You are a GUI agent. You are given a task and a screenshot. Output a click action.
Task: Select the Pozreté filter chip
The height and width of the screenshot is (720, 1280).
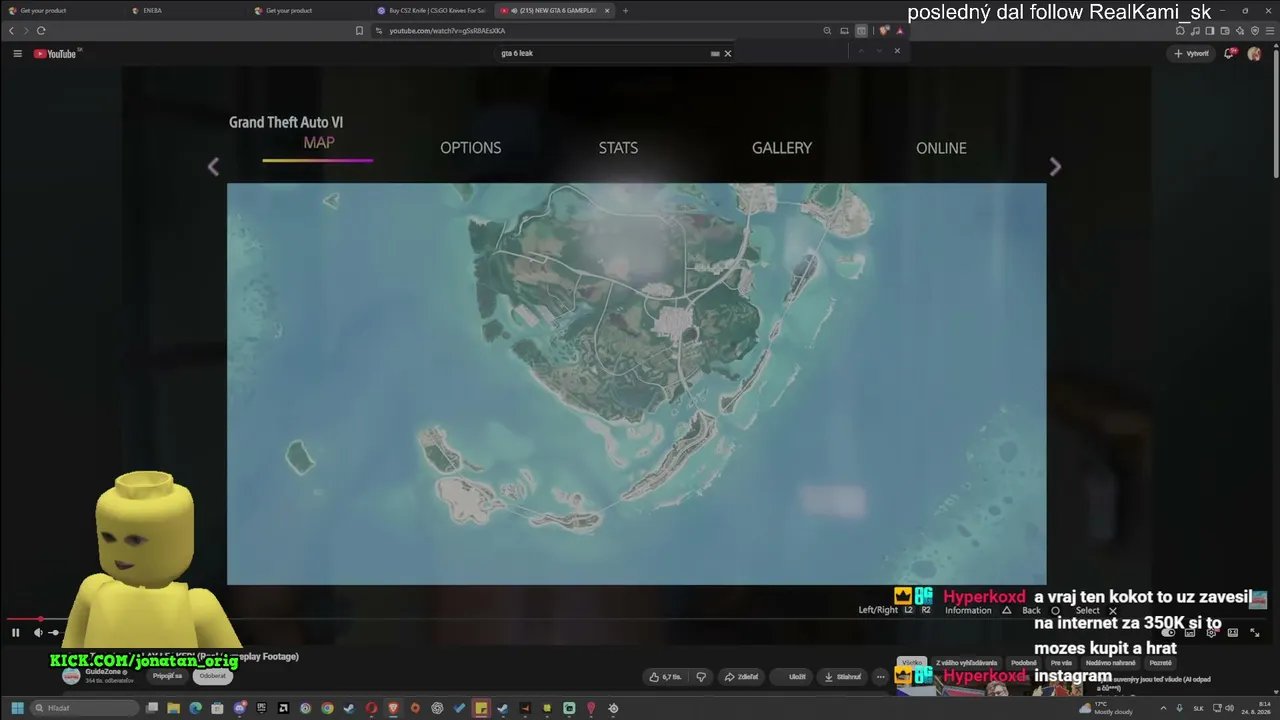(x=1161, y=663)
